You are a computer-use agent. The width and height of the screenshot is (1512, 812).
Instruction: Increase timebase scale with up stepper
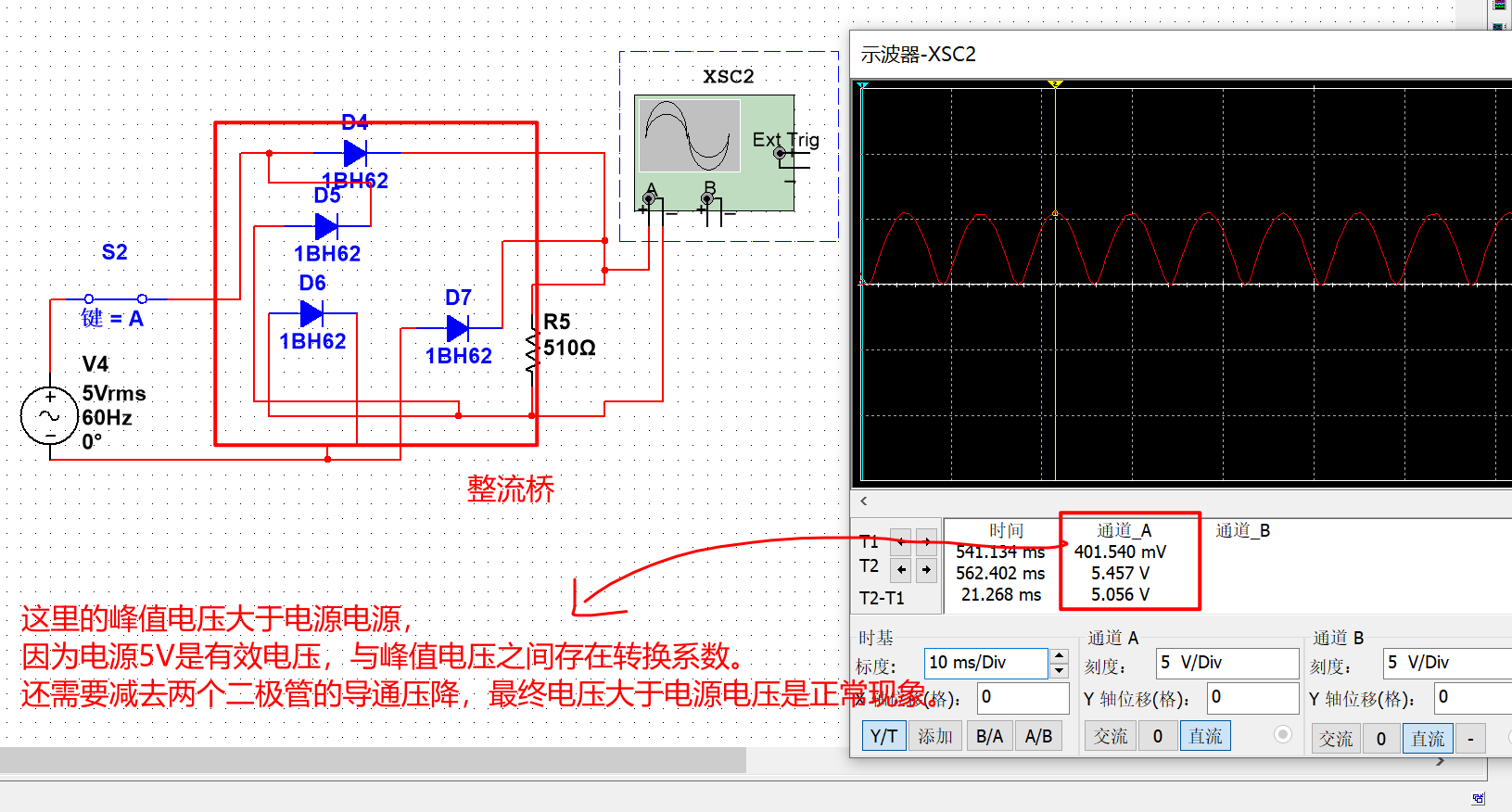[x=1060, y=656]
